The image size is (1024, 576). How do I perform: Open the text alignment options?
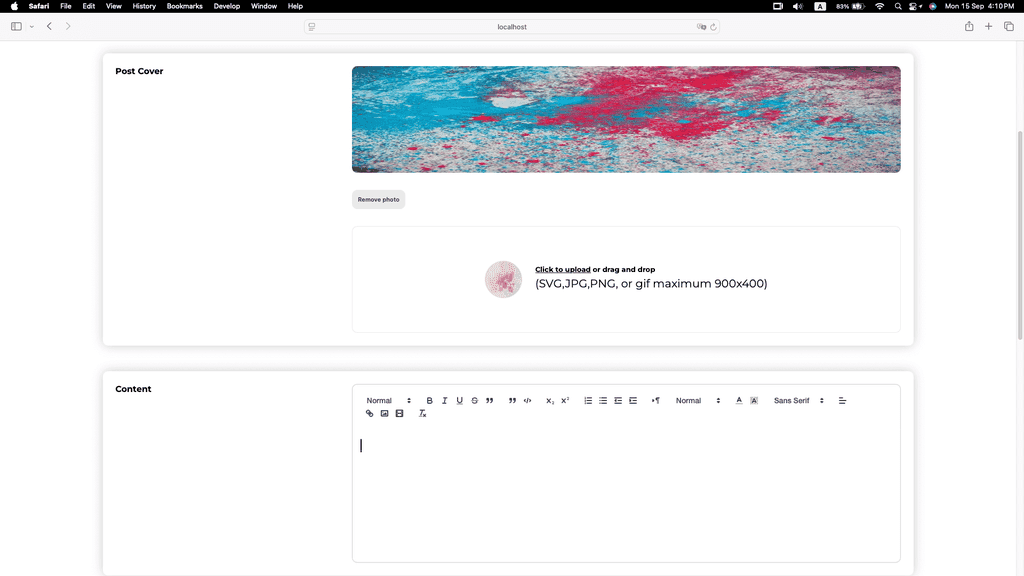pos(842,400)
